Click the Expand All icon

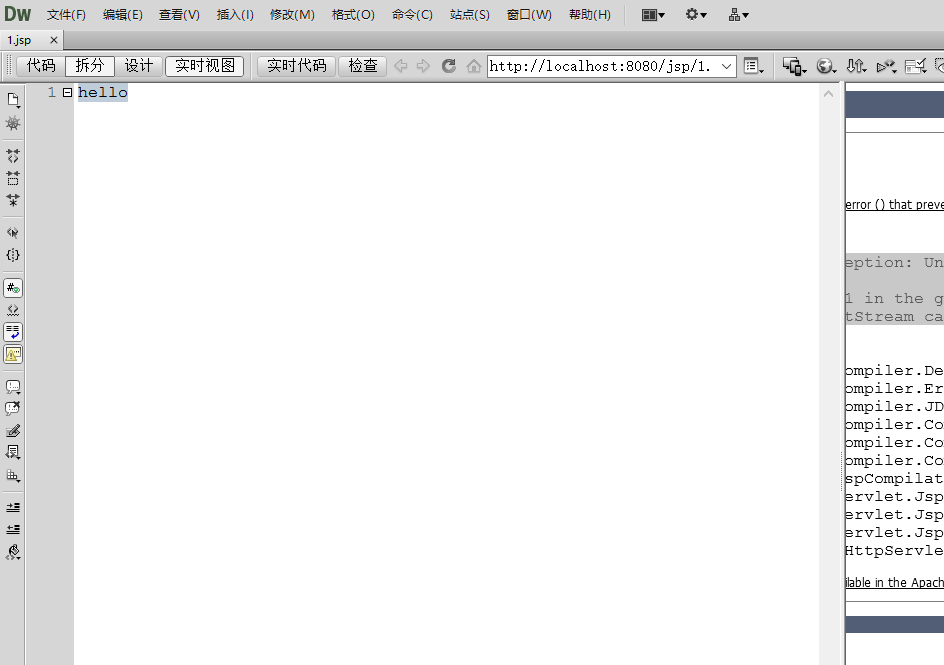[x=13, y=200]
